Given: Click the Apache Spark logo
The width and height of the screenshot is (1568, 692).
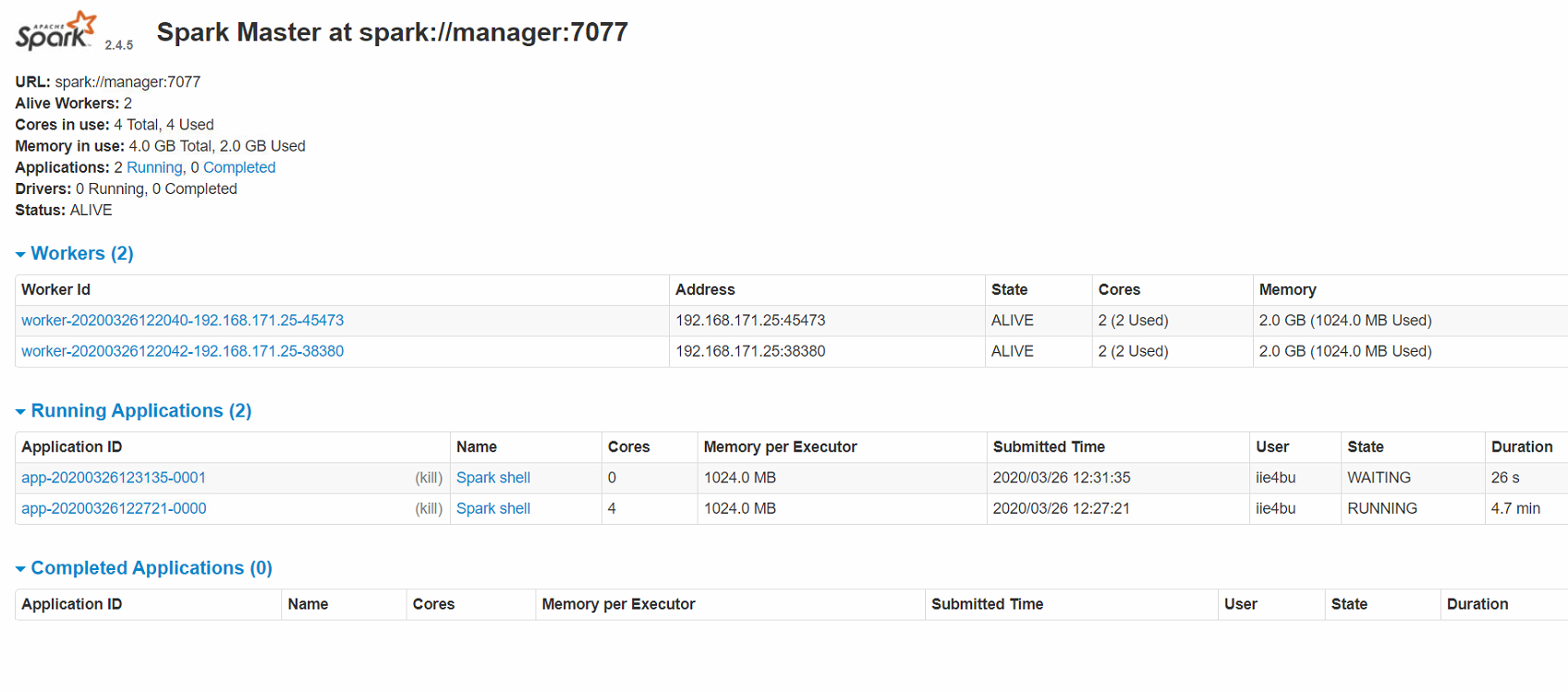Looking at the screenshot, I should [55, 31].
